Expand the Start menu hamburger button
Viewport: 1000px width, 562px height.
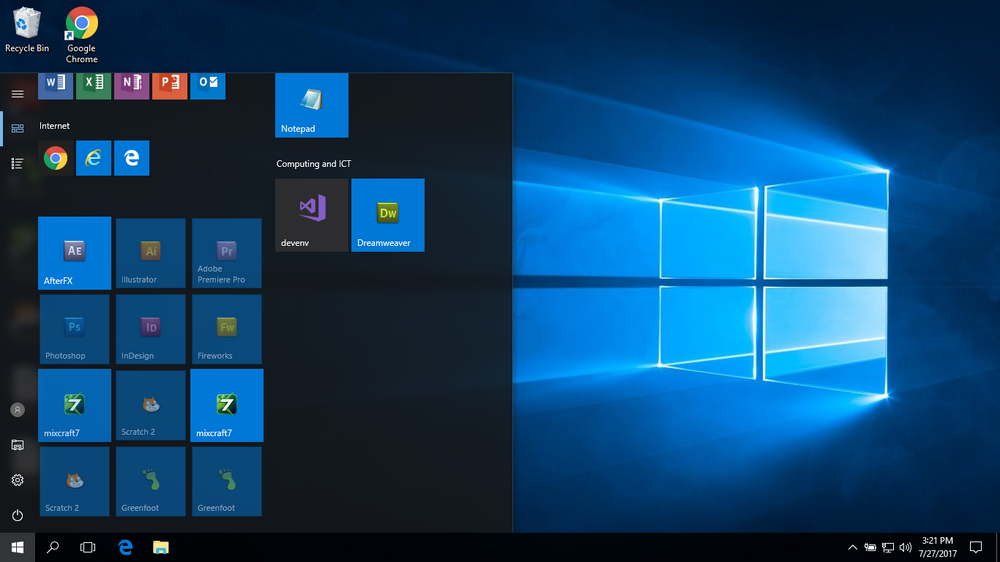tap(17, 94)
